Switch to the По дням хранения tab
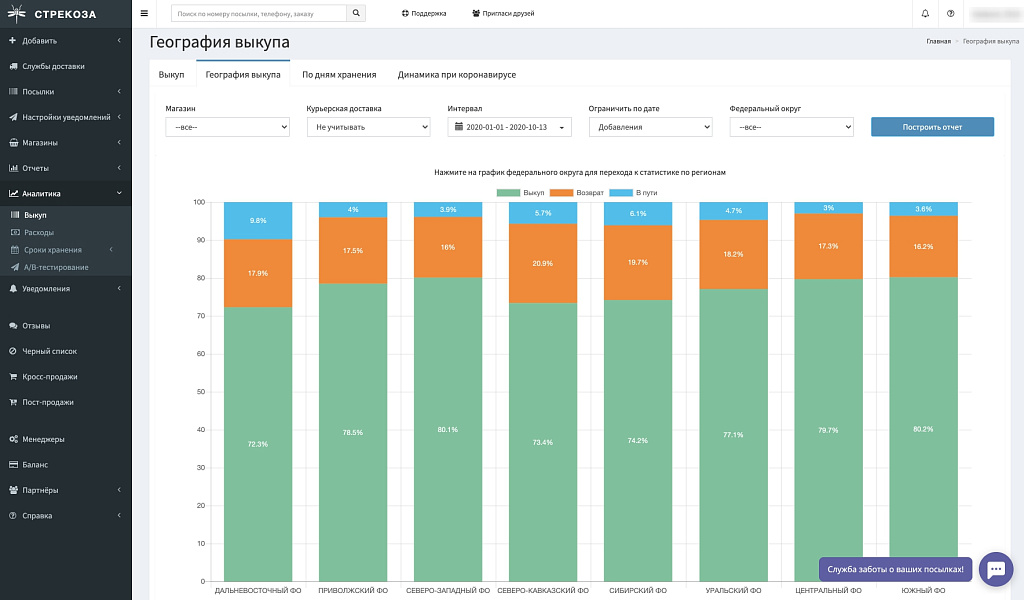Viewport: 1024px width, 600px height. point(339,75)
